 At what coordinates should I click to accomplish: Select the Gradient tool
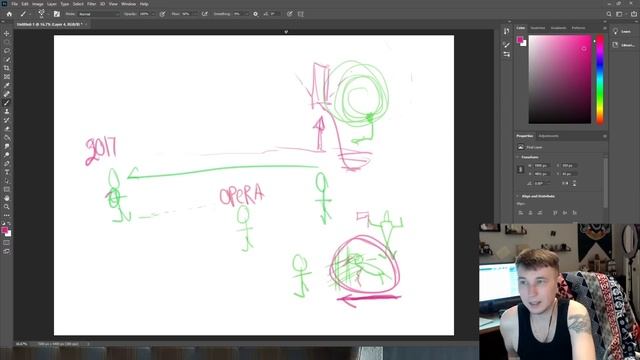7,138
